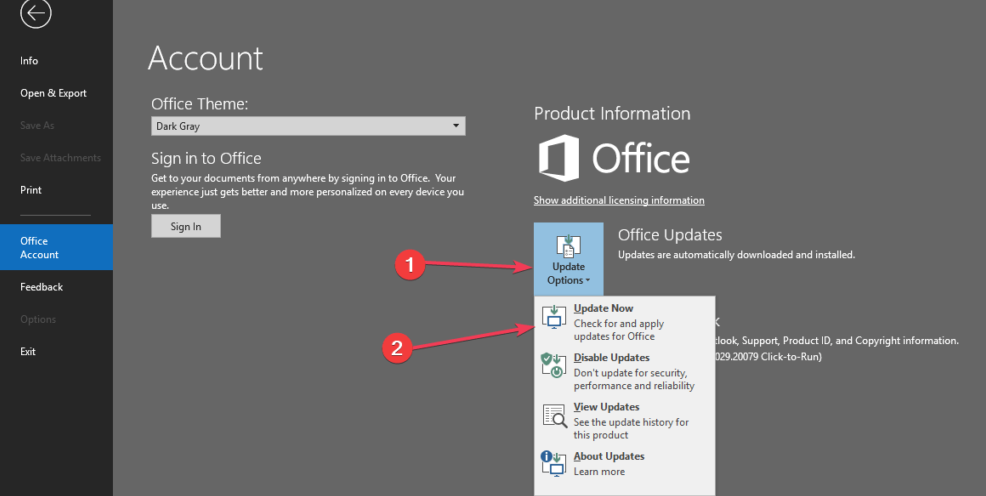Choose About Updates menu entry text

click(609, 456)
